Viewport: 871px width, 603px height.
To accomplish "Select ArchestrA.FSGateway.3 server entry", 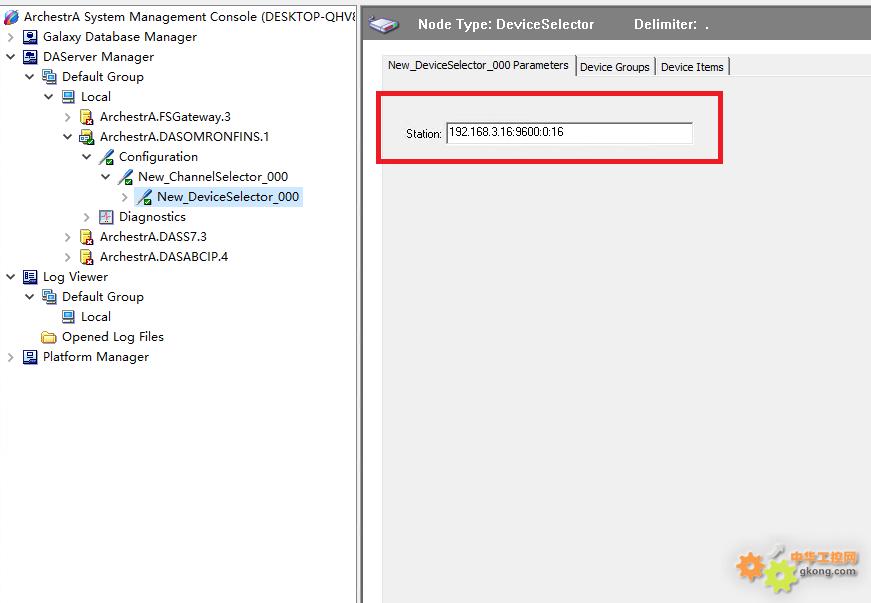I will coord(165,117).
